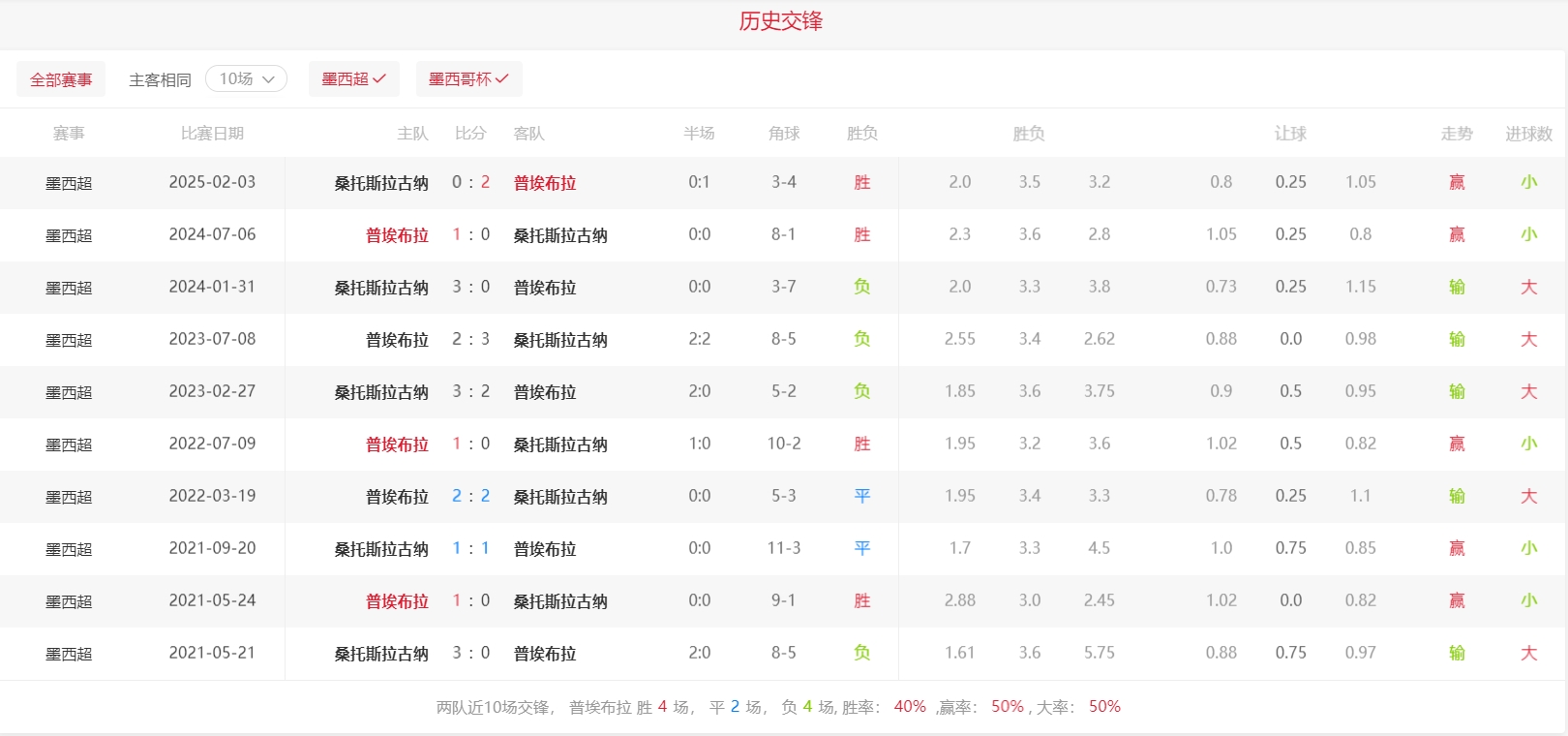Open 桑托斯拉古纳 away team in 2023-07-08 match
This screenshot has width=1568, height=736.
point(560,340)
